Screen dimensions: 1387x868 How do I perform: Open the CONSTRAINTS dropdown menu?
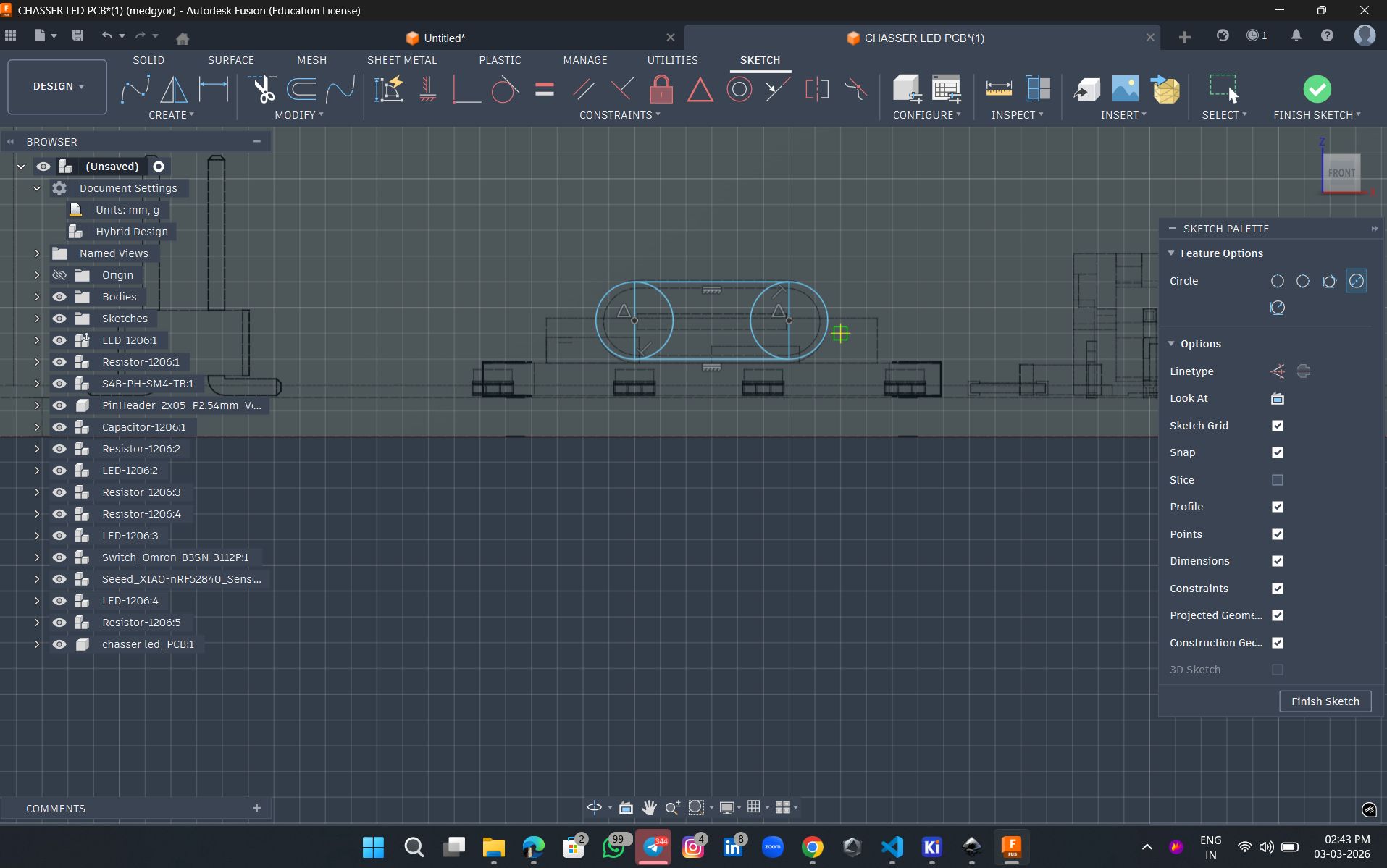(620, 115)
